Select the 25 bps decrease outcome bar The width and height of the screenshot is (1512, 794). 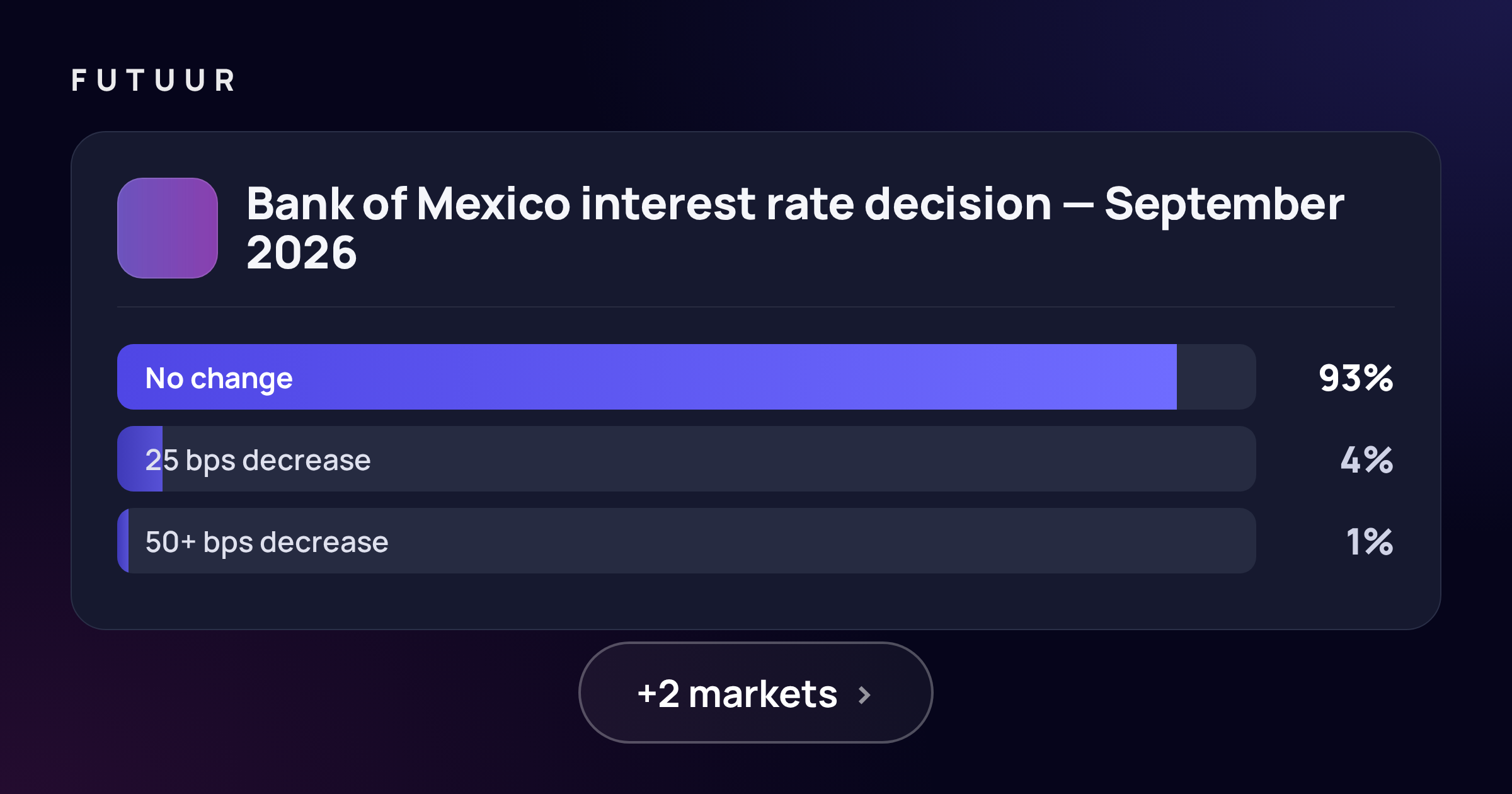point(686,459)
